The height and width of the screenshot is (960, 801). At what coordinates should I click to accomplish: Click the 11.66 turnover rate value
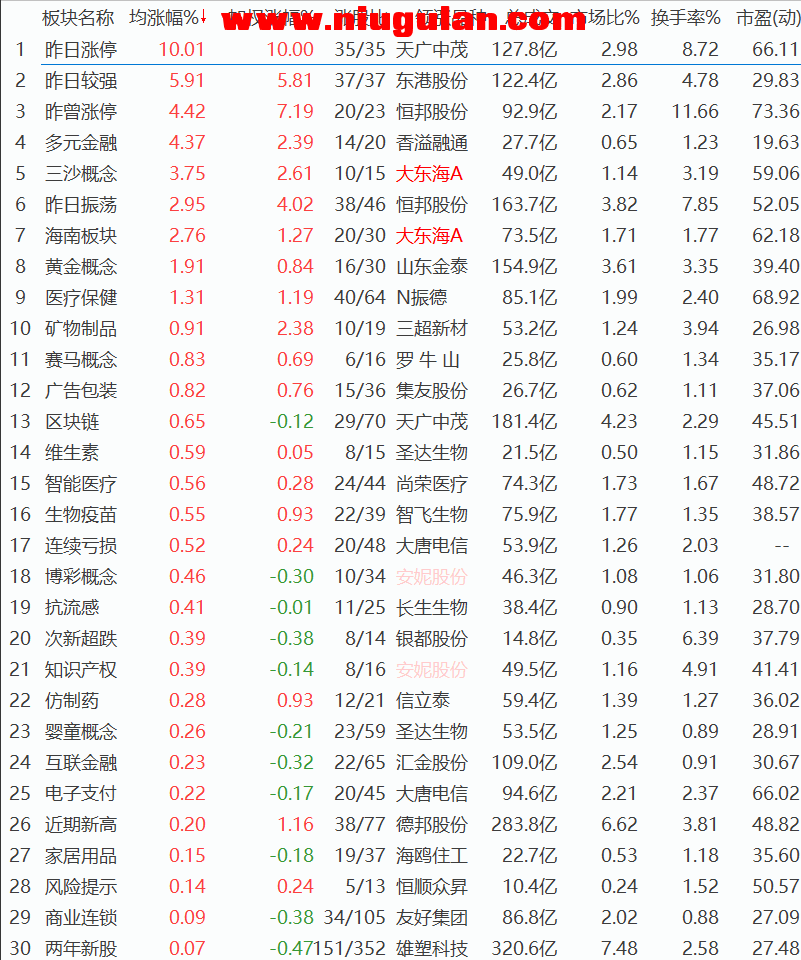click(694, 111)
